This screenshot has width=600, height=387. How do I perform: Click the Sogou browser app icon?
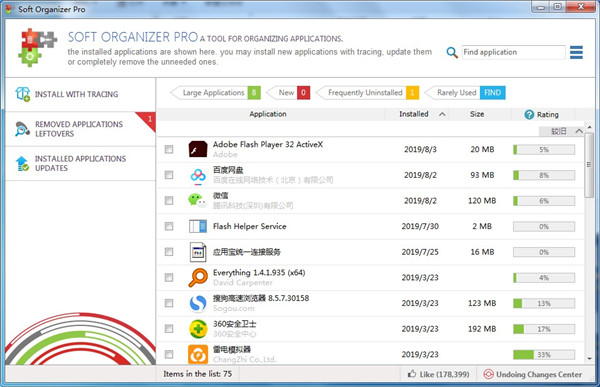(x=198, y=303)
